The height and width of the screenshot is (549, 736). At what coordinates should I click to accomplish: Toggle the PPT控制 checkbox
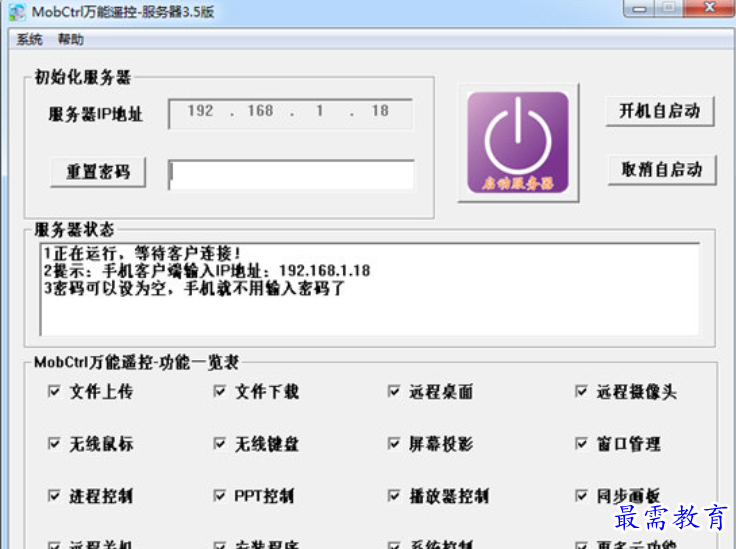[219, 496]
